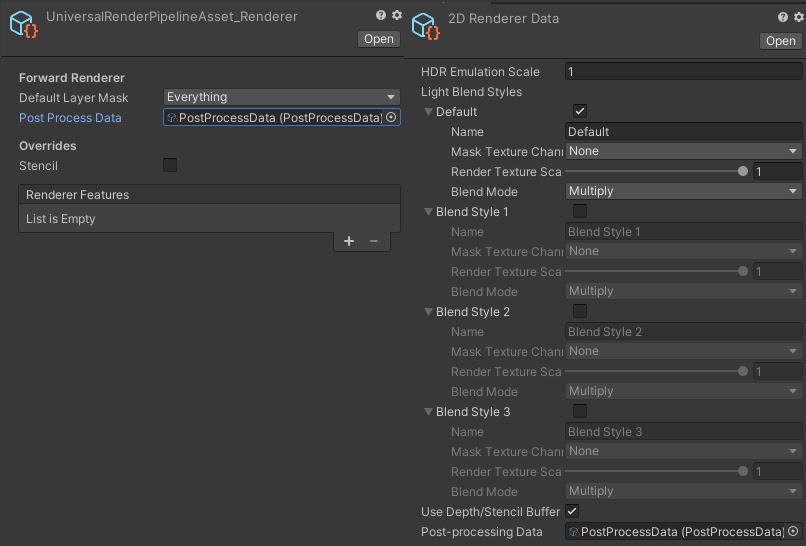Open Default style Mask Texture Channel dropdown
The height and width of the screenshot is (546, 806).
tap(684, 151)
